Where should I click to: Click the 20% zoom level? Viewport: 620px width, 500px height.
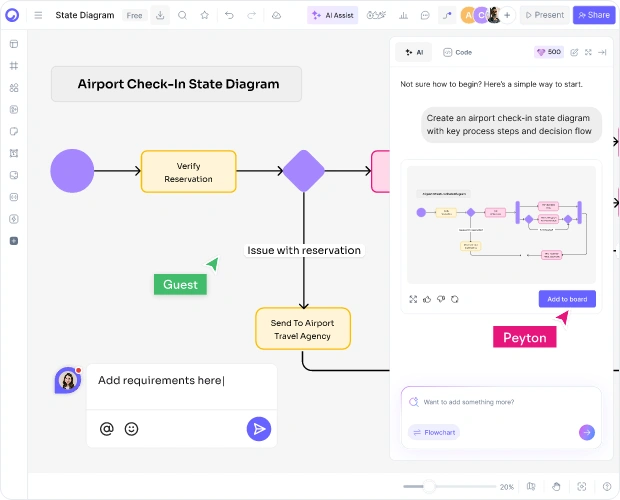pos(507,487)
